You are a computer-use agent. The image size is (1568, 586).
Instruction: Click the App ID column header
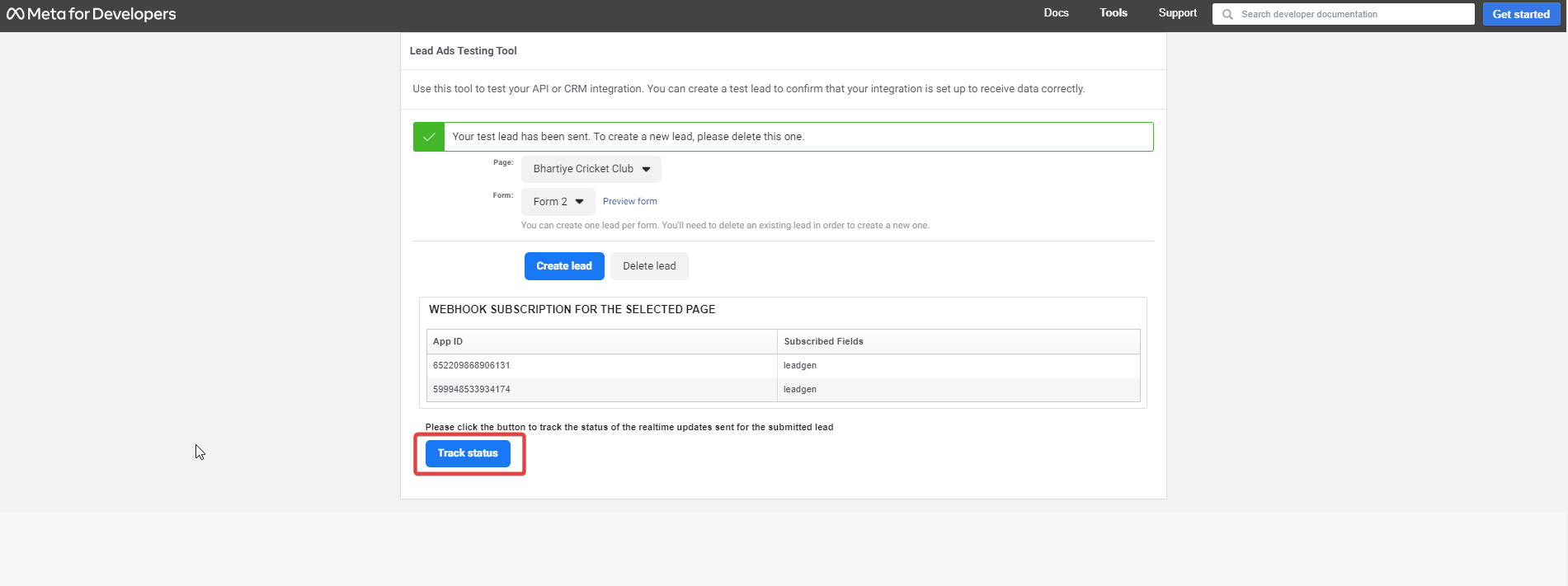click(x=448, y=341)
